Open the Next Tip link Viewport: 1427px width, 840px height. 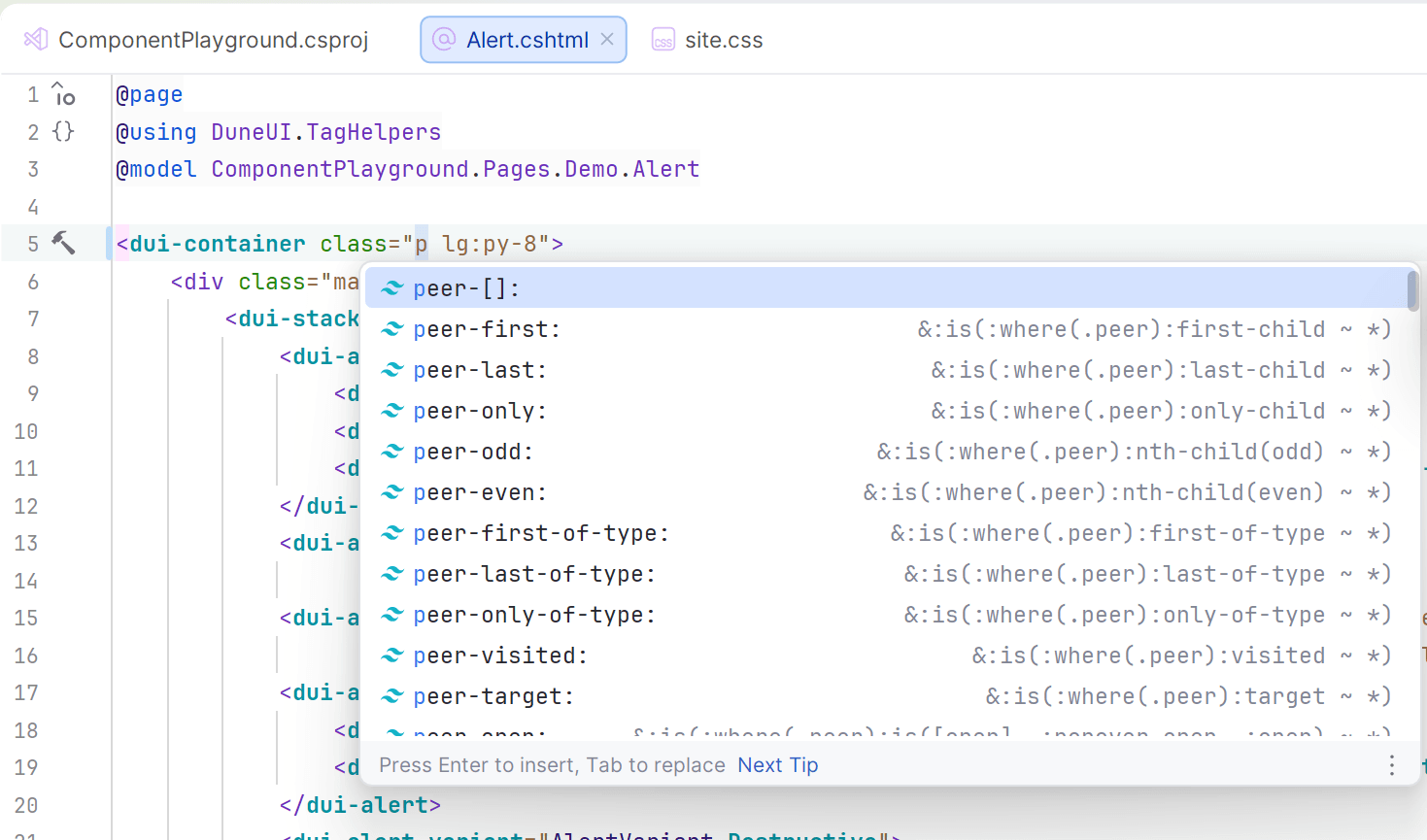tap(777, 764)
